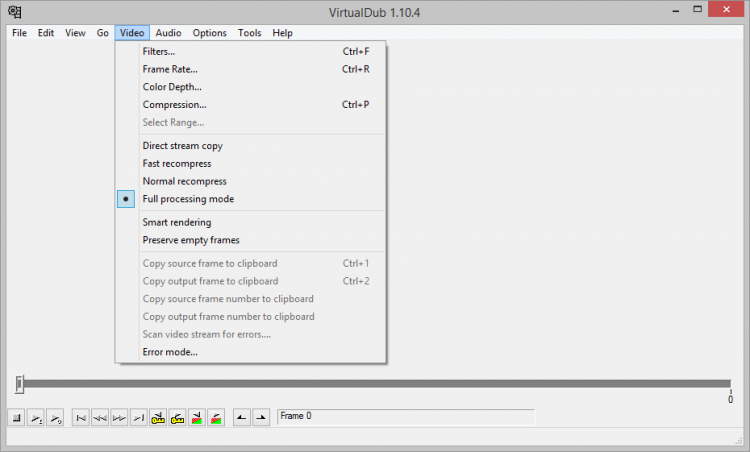Click the Frame 0 position field
The height and width of the screenshot is (452, 750).
(x=406, y=417)
